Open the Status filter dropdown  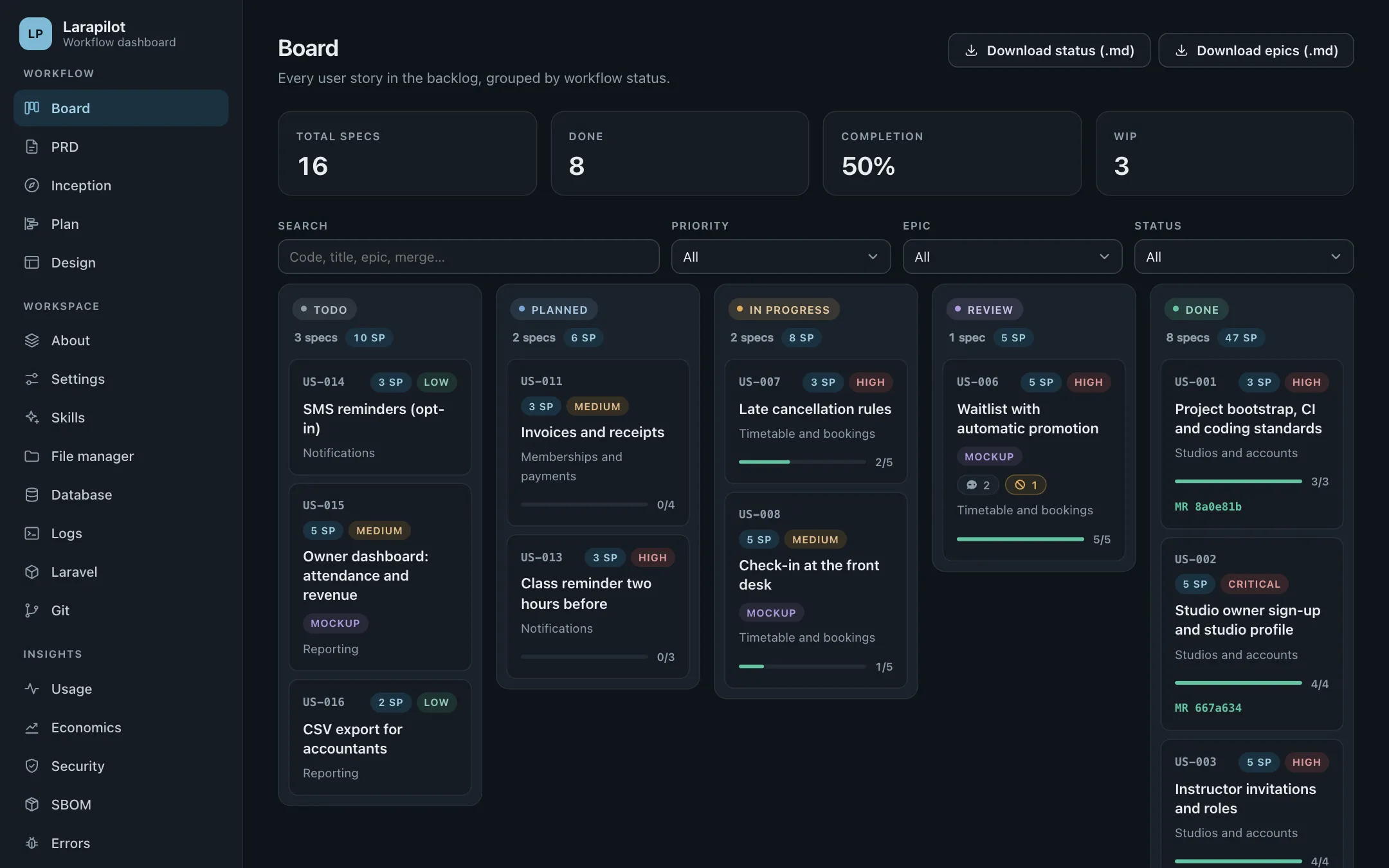[x=1244, y=257]
